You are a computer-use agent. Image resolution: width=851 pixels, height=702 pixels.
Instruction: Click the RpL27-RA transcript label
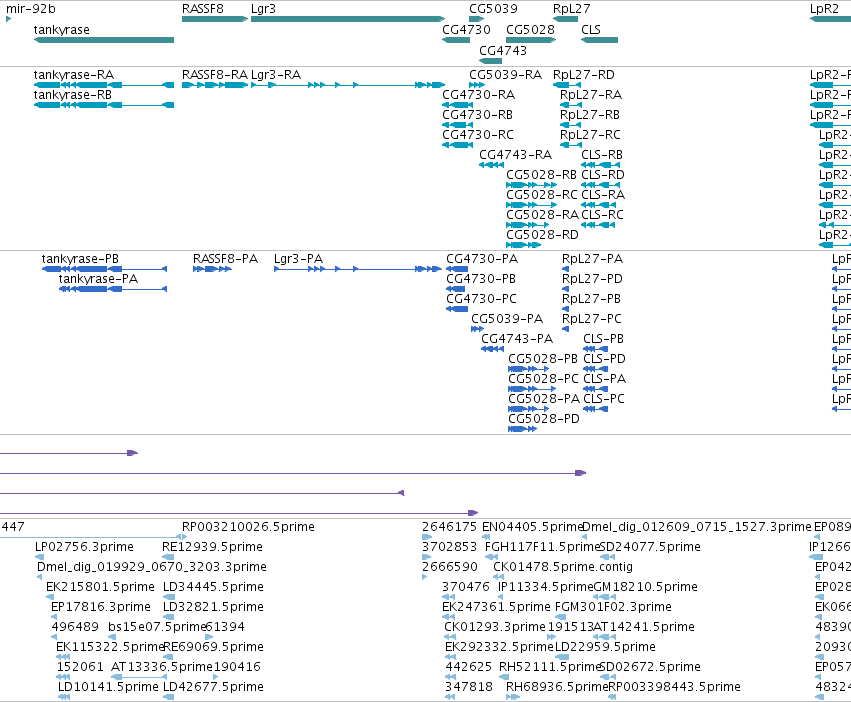591,95
